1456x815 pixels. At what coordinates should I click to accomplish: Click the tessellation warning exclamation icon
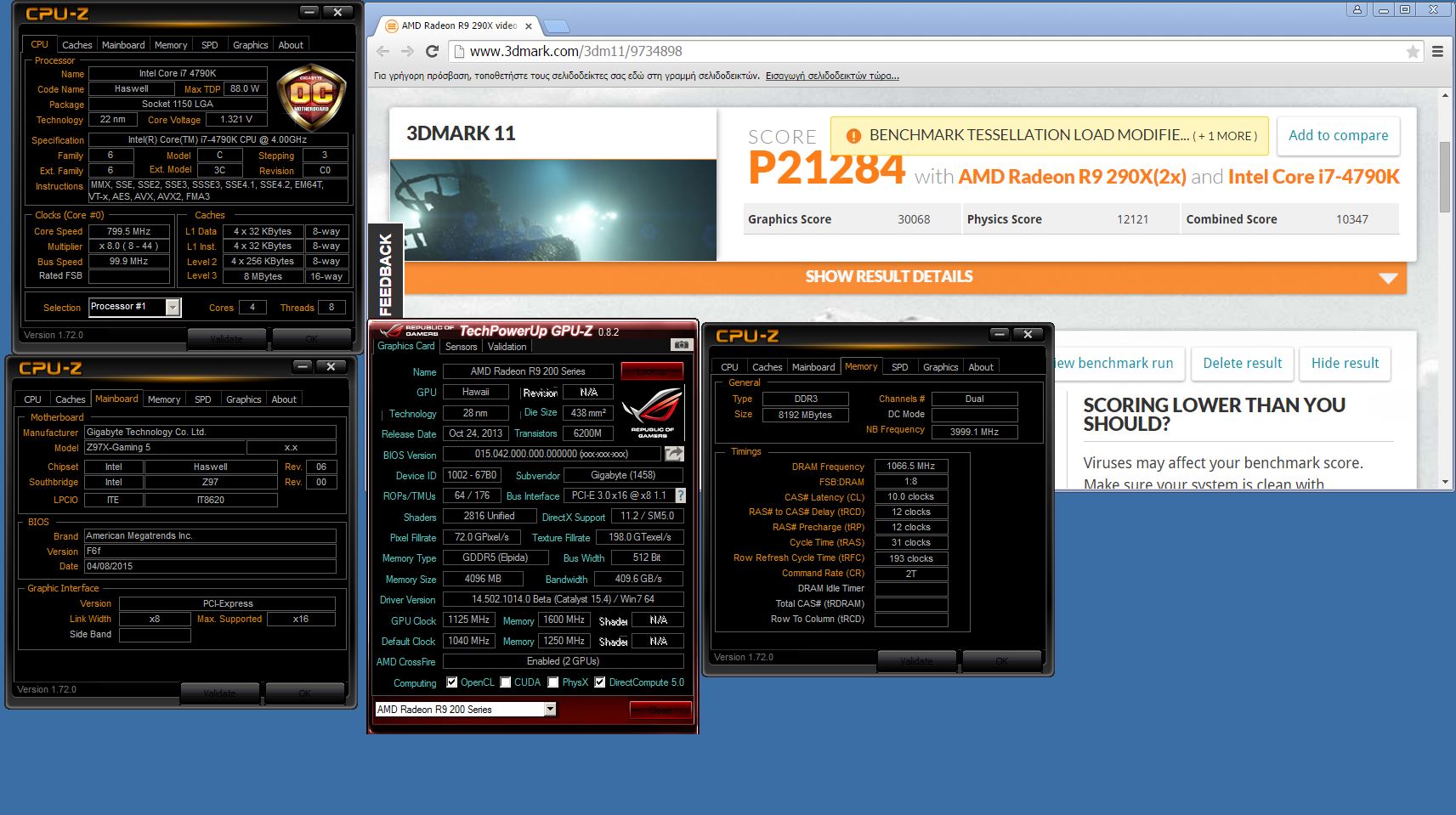coord(853,136)
